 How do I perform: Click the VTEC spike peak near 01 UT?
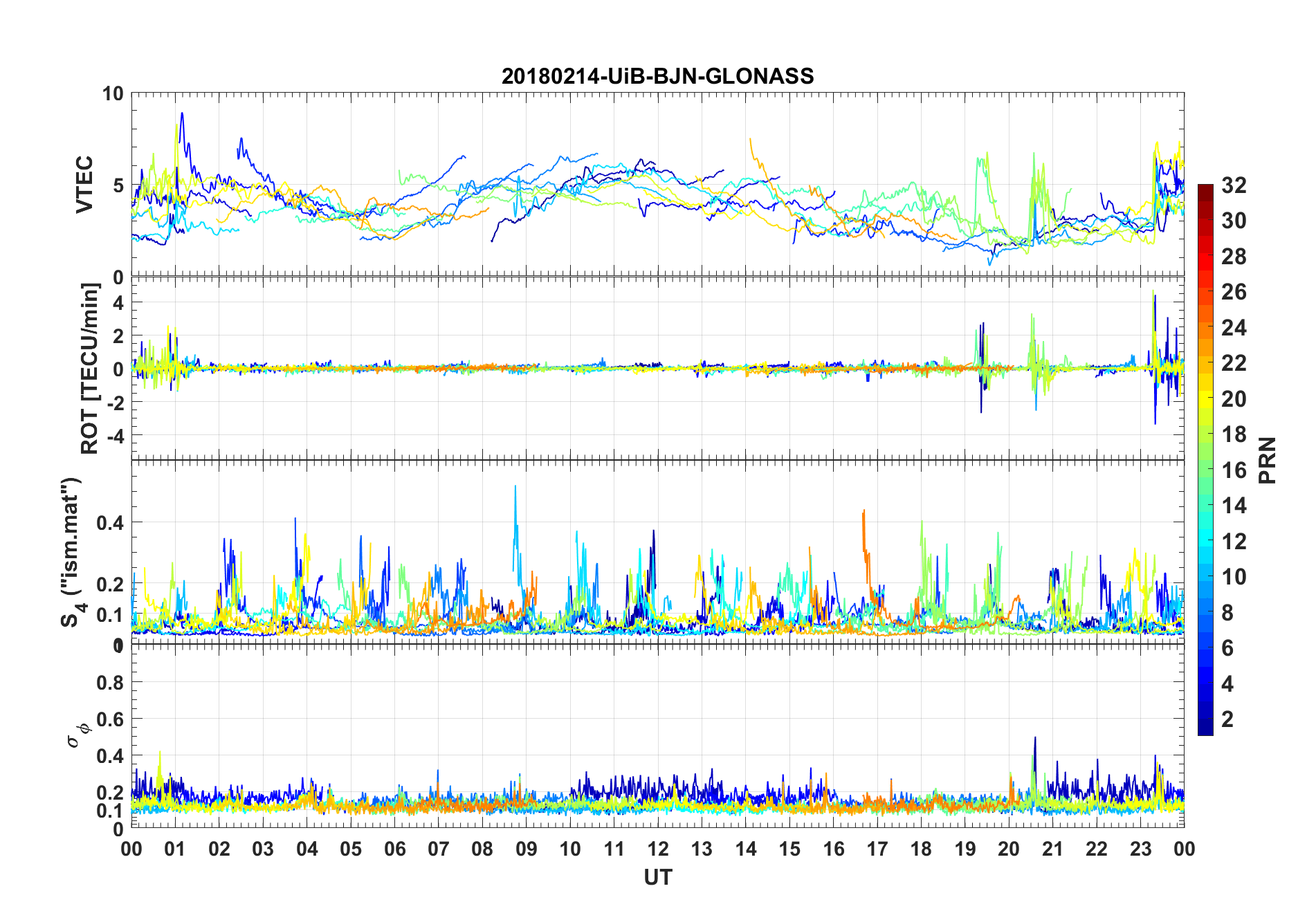tap(182, 113)
